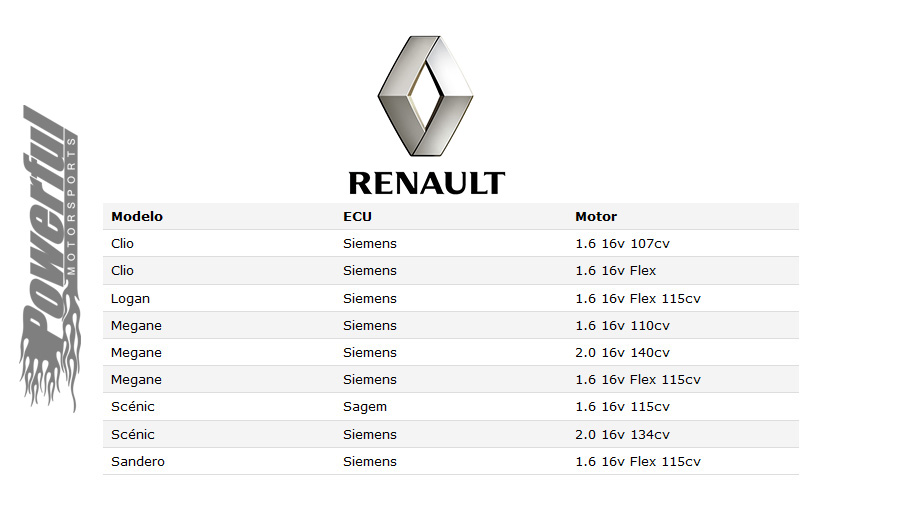Select the Motor column header
This screenshot has height=518, width=900.
coord(596,217)
